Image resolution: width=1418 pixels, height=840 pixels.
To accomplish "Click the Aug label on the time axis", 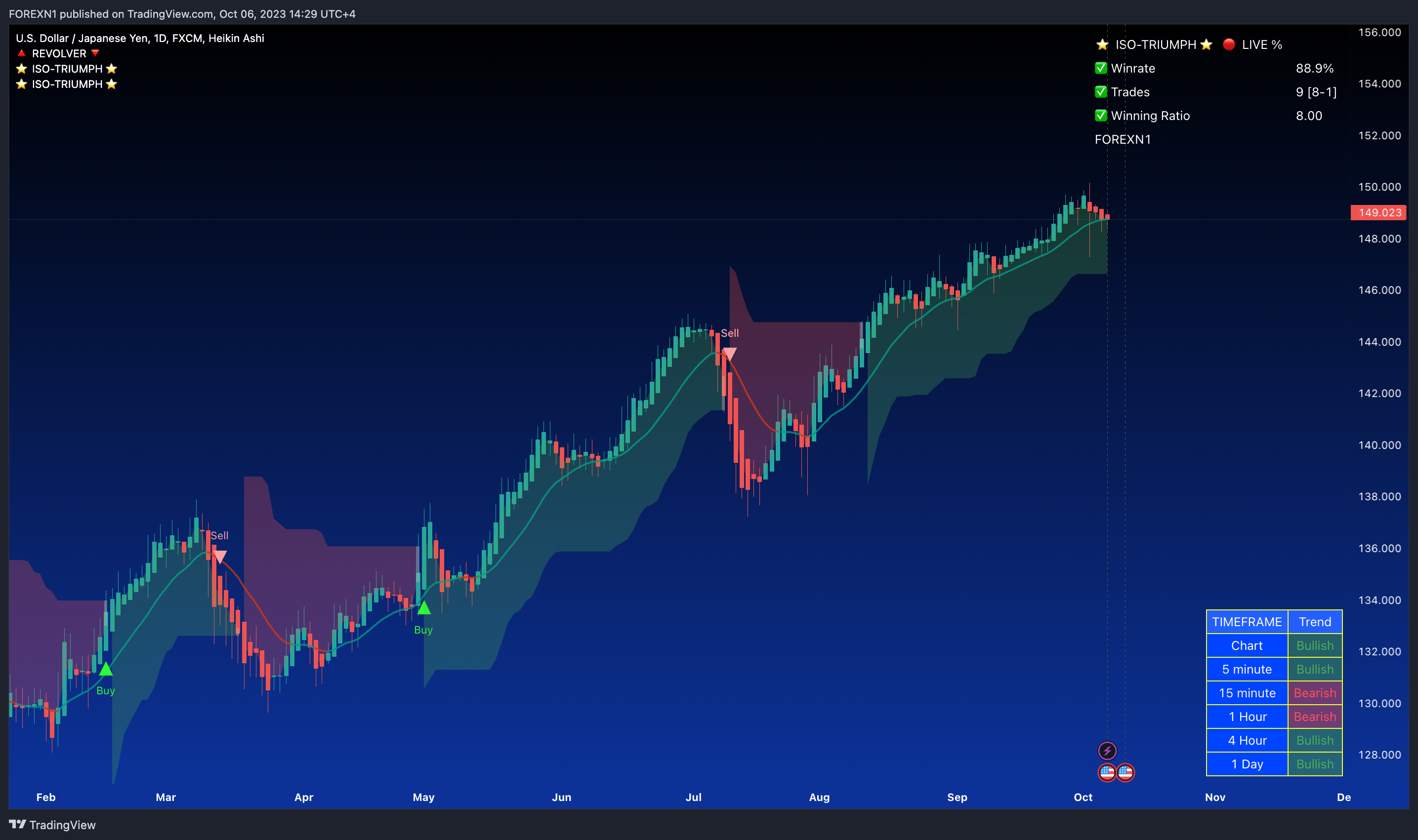I will coord(820,797).
